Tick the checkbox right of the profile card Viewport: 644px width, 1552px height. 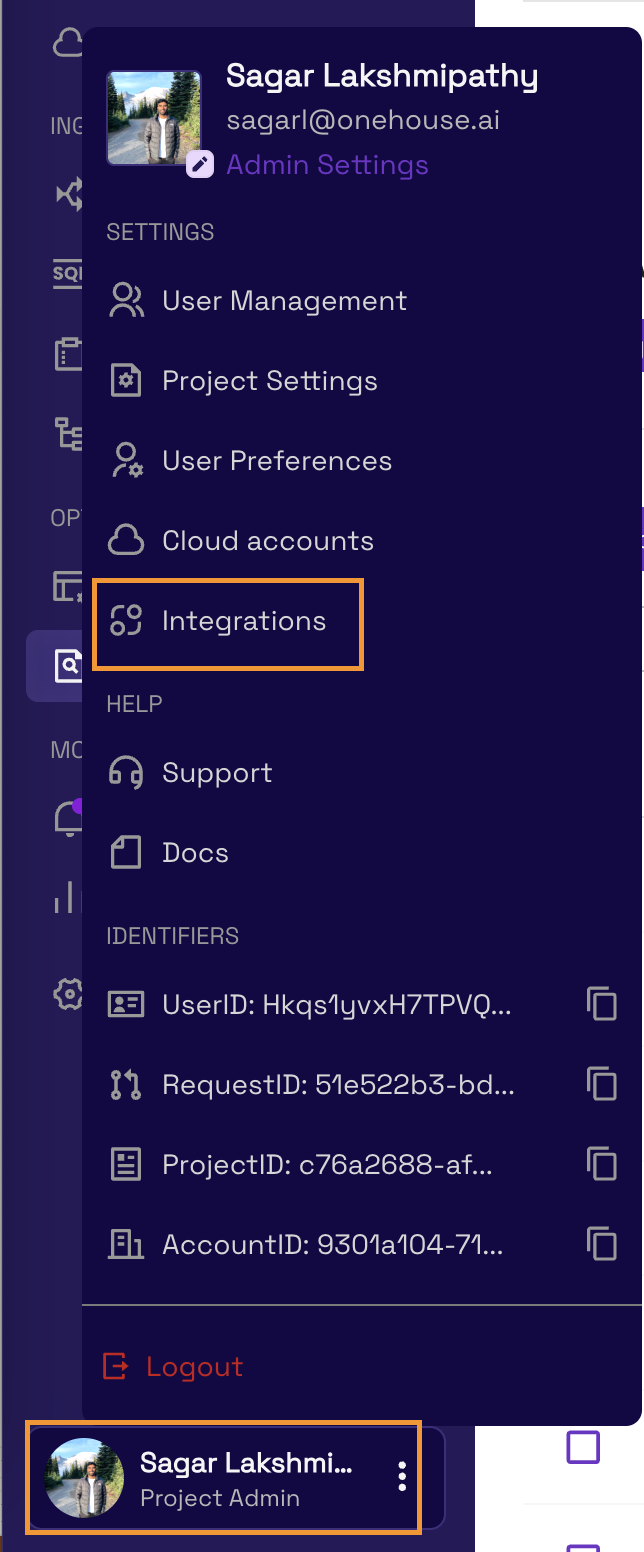click(583, 1447)
